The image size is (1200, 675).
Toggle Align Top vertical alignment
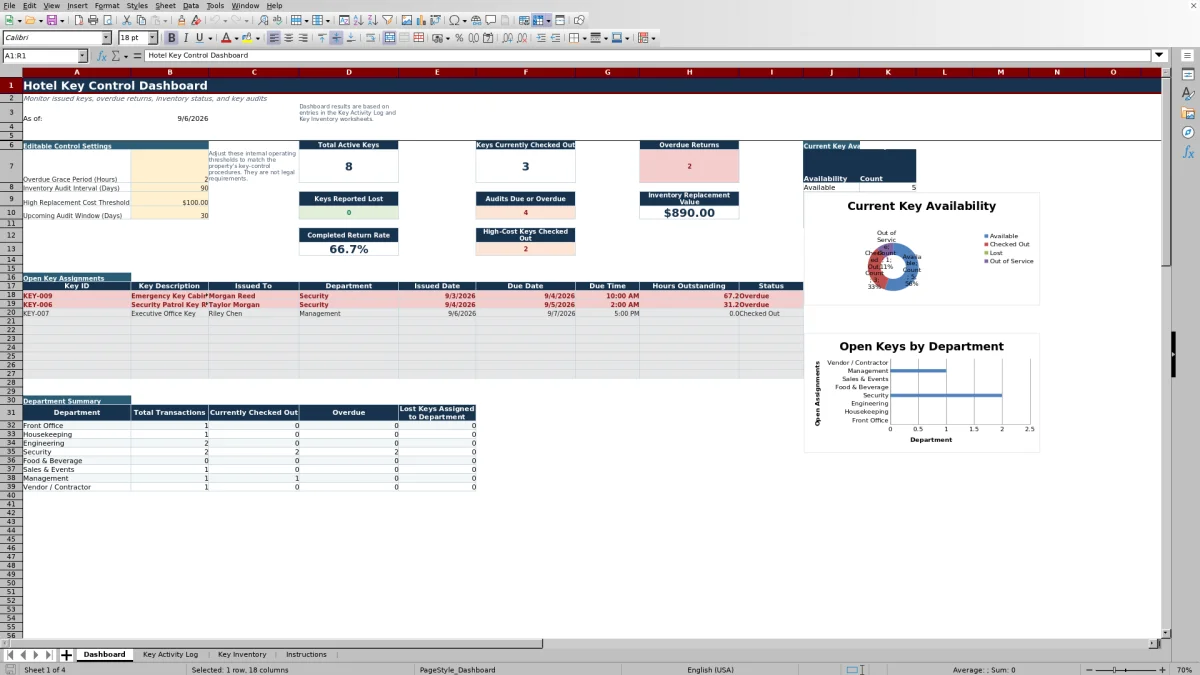pyautogui.click(x=321, y=38)
